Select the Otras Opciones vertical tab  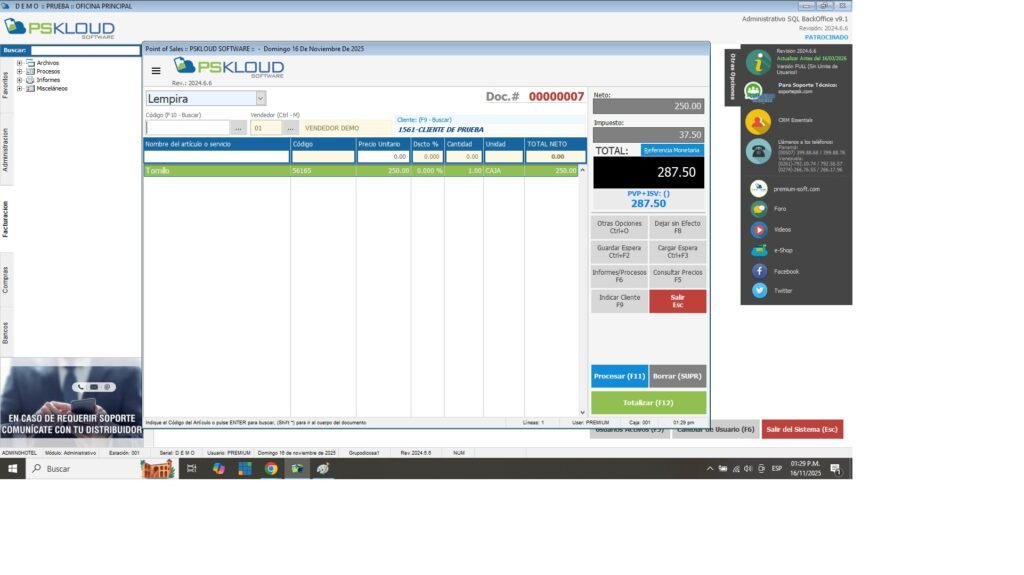[x=732, y=77]
